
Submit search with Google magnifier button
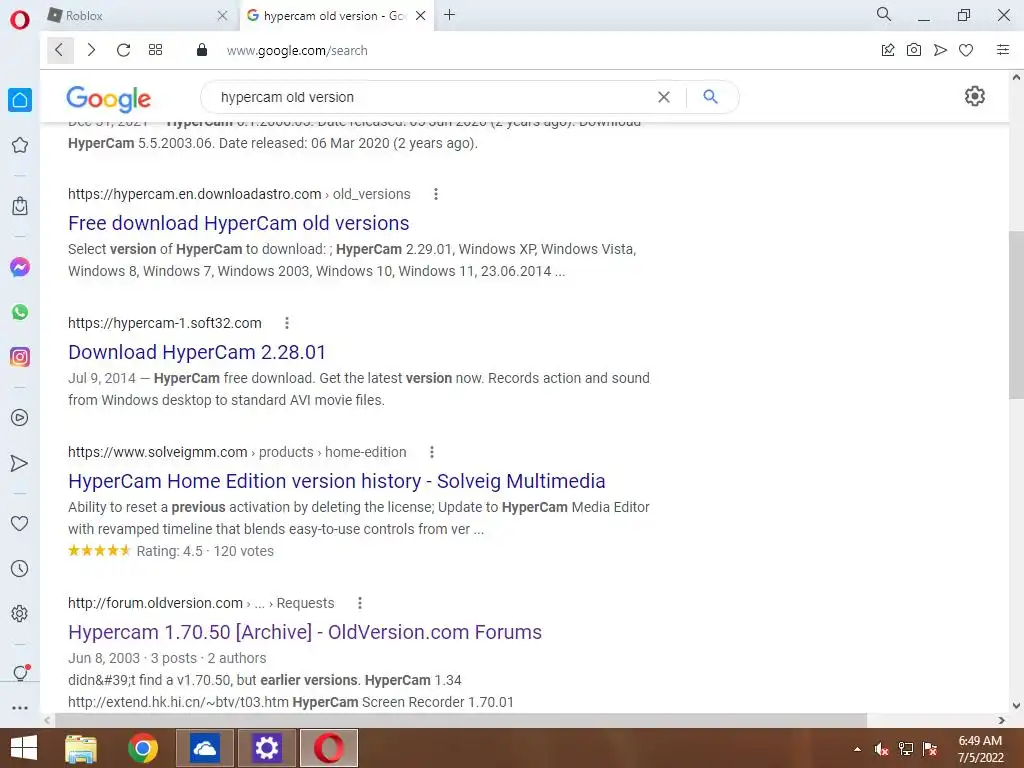pos(711,97)
